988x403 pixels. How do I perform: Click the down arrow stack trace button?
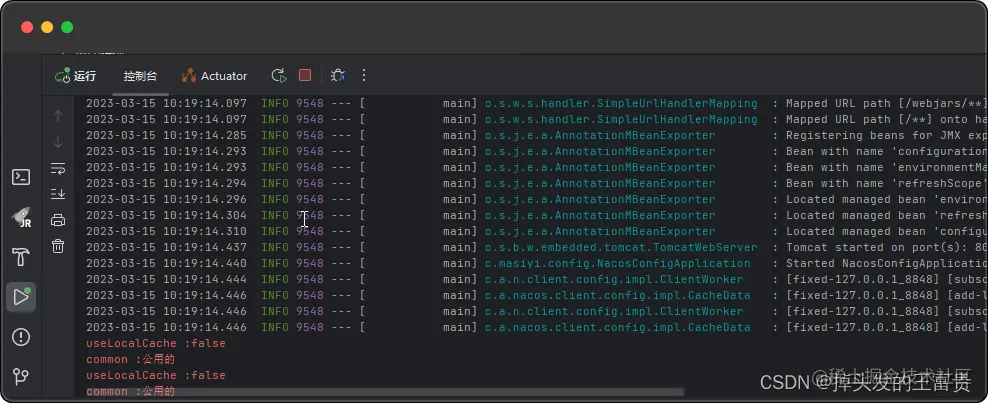point(58,142)
